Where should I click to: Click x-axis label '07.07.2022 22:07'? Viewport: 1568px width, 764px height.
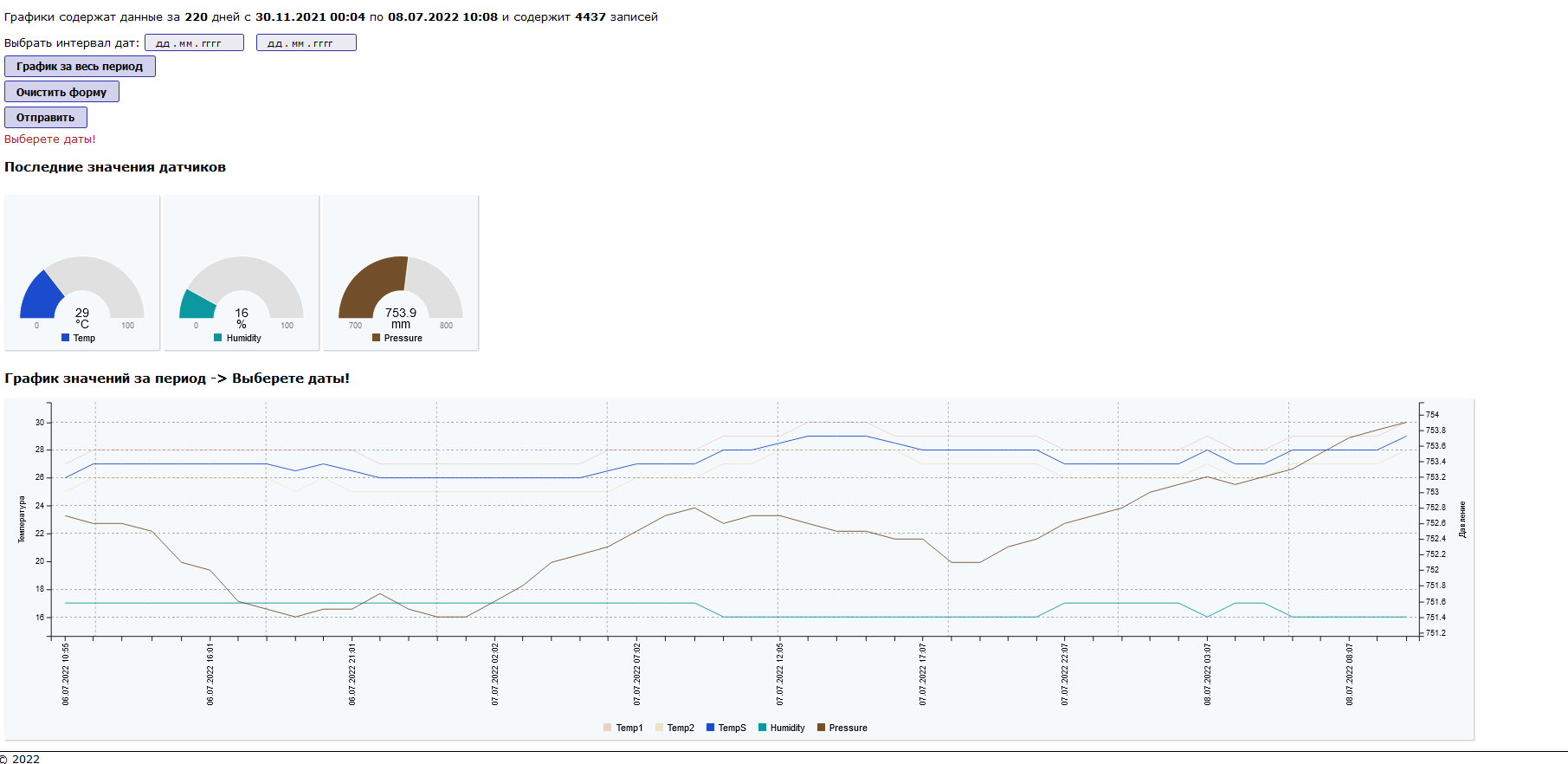(1065, 674)
